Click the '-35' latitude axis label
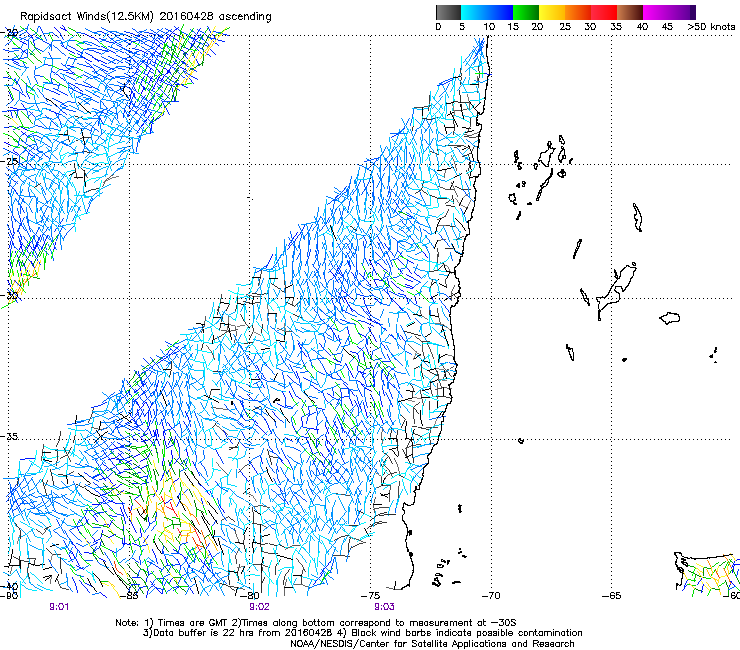 pyautogui.click(x=9, y=437)
